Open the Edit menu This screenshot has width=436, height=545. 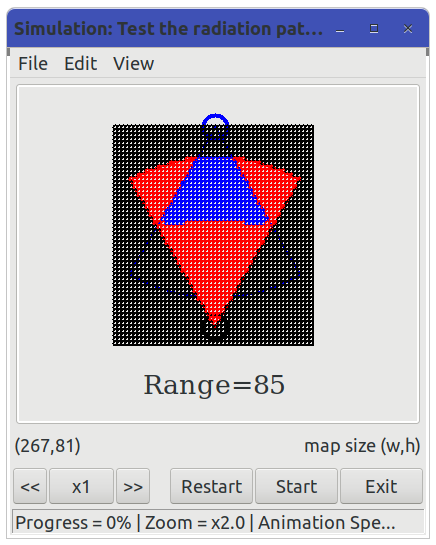point(81,64)
